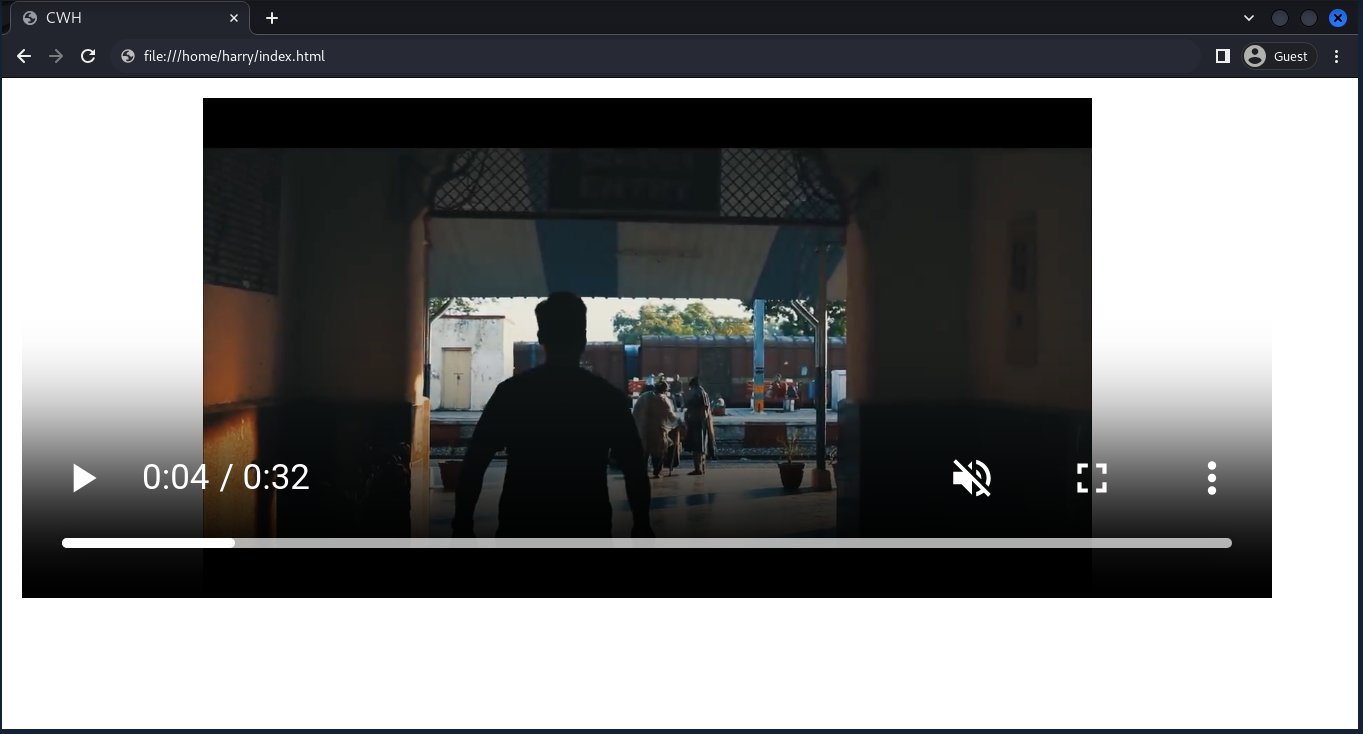
Task: Open a new tab
Action: click(272, 18)
